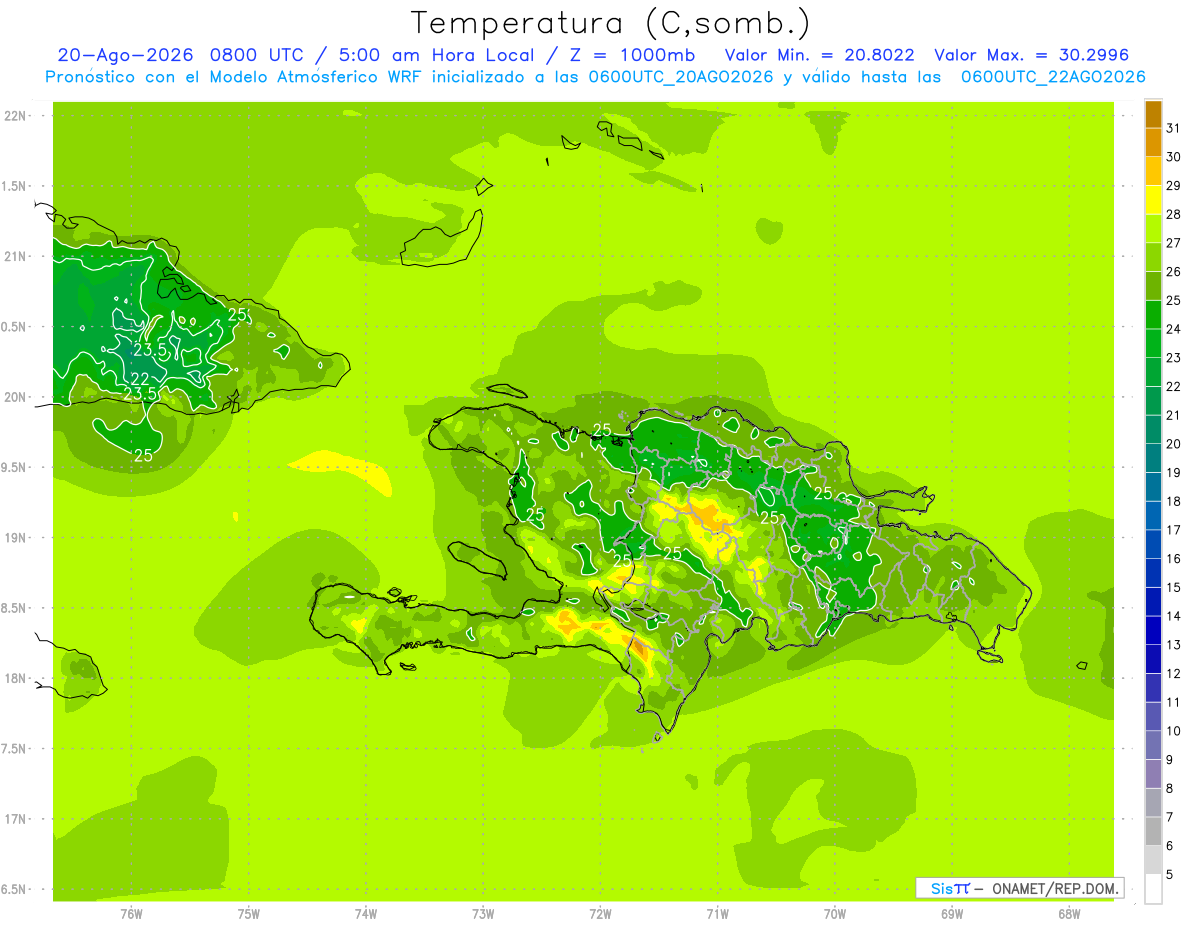Screen dimensions: 1200x927
Task: Select the blue 16 degree legend color
Action: point(1153,544)
